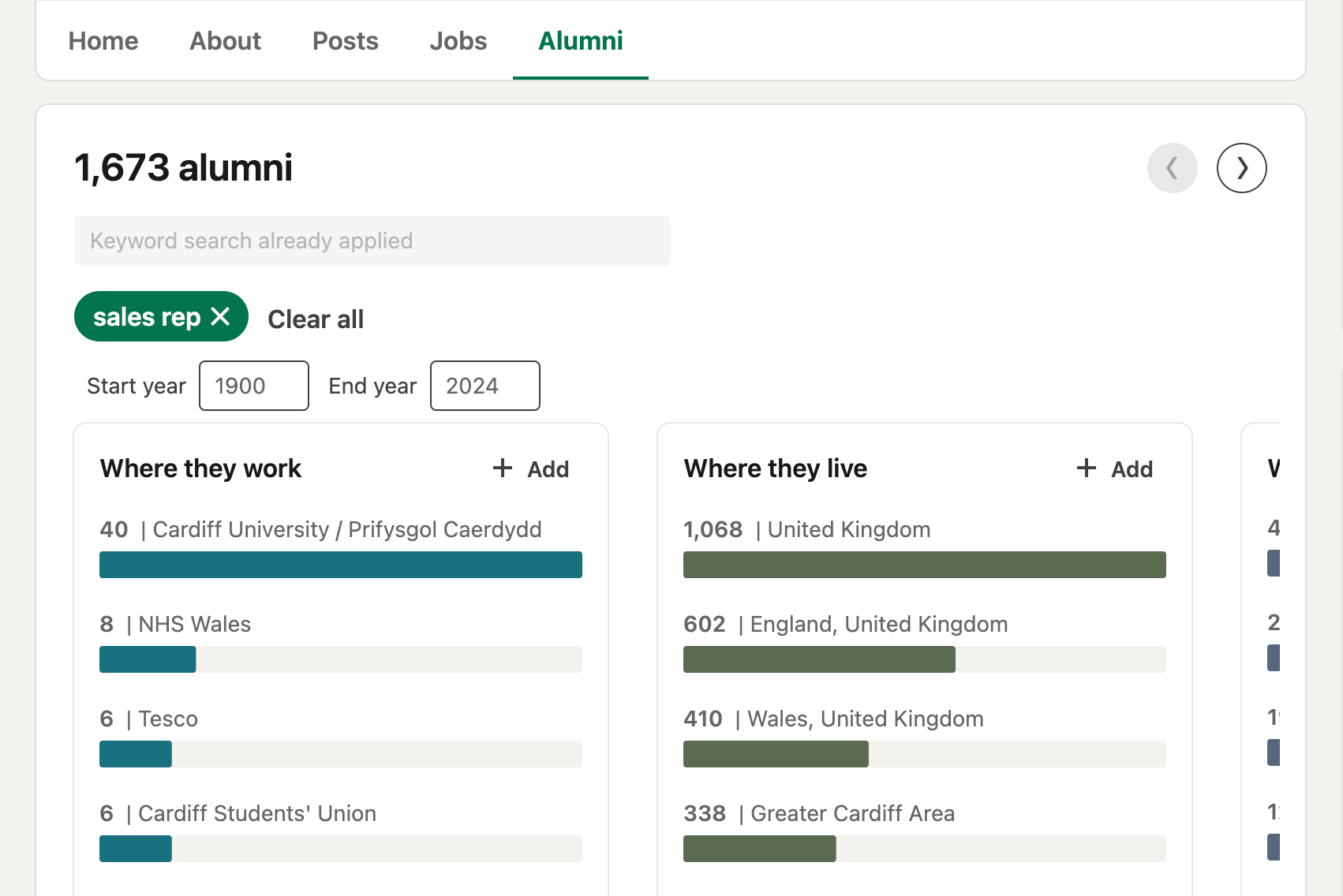Select England, United Kingdom bar
The image size is (1343, 896).
coord(925,659)
